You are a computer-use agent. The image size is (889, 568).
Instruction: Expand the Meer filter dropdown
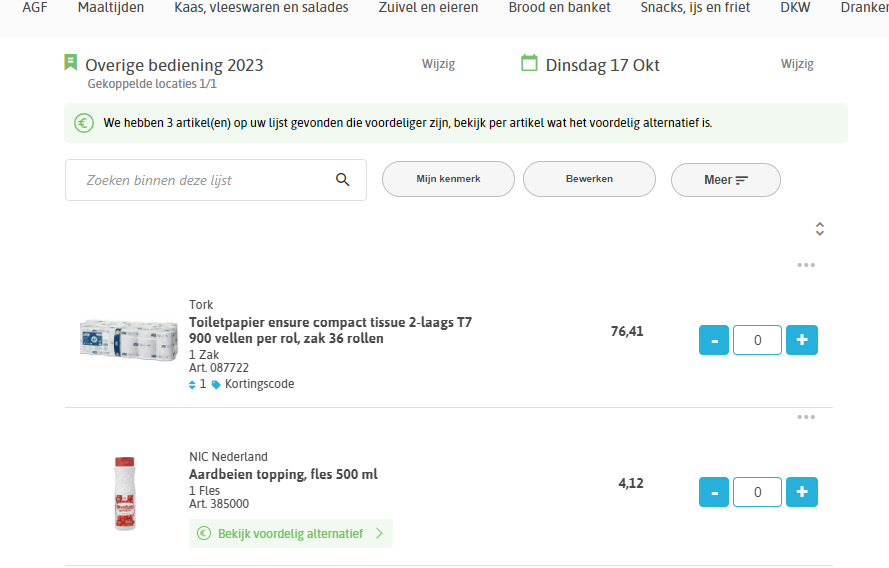pos(726,180)
